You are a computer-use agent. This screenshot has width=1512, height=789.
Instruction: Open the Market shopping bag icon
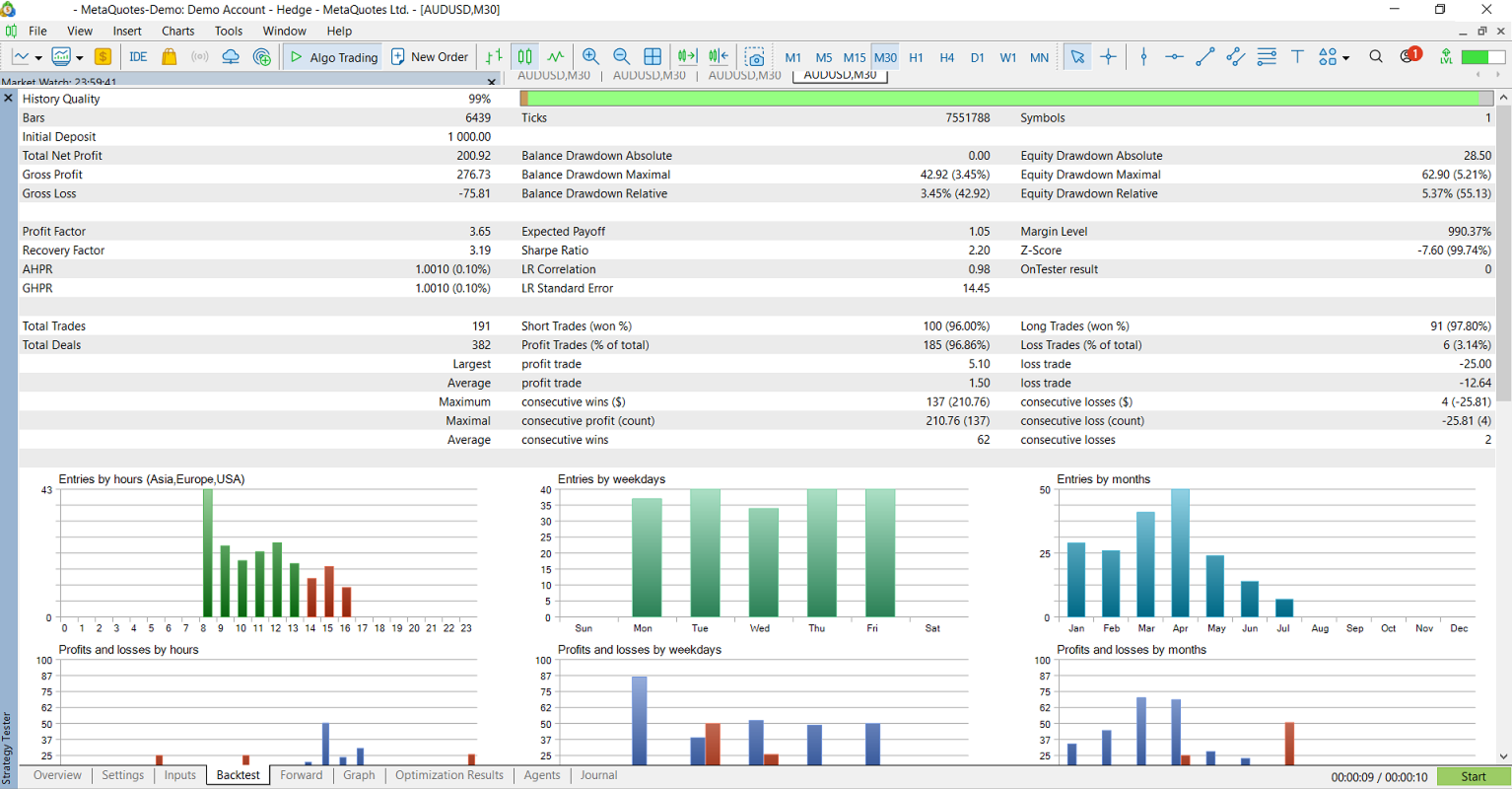[x=170, y=57]
